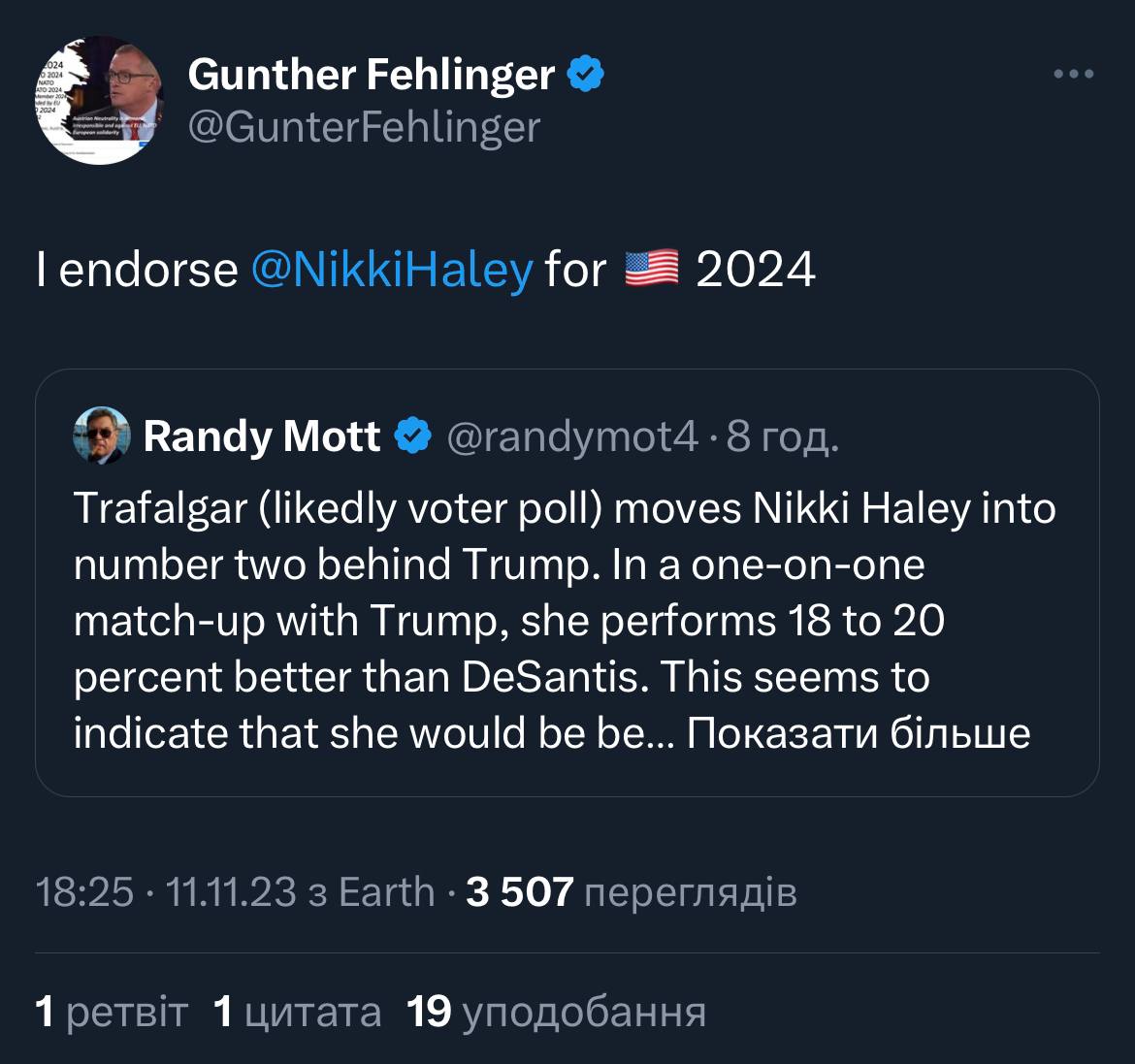Viewport: 1135px width, 1064px height.
Task: Open the @GunterFehlinger handle
Action: (x=363, y=126)
